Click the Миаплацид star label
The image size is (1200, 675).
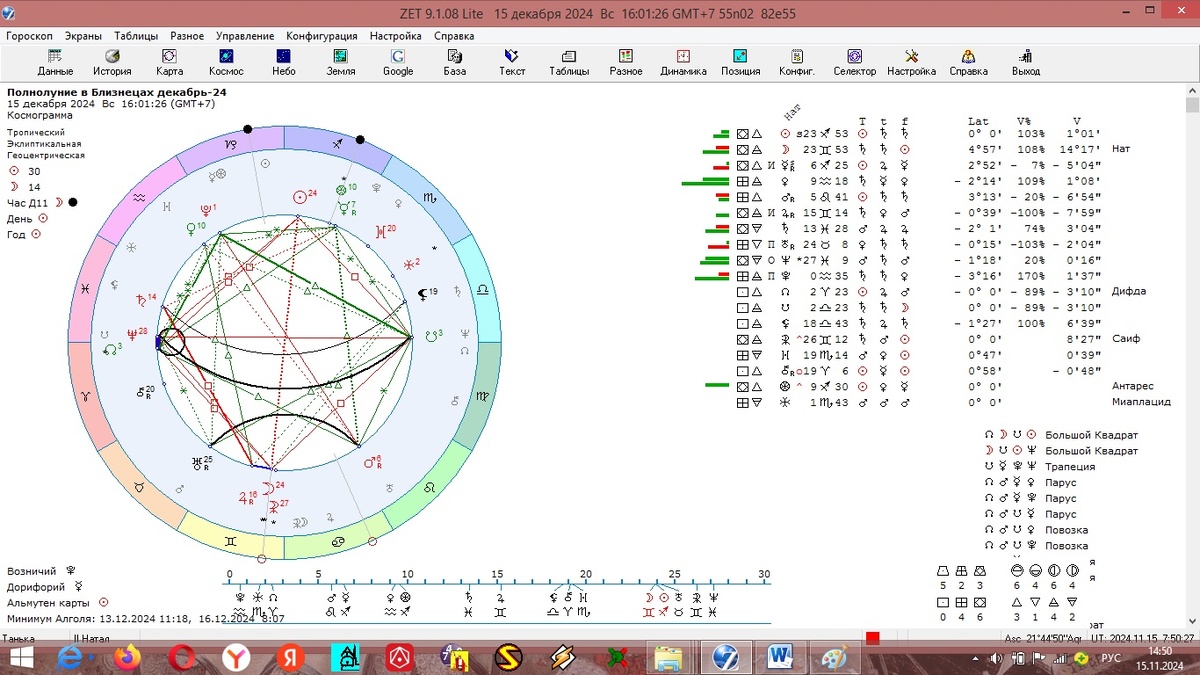point(1140,402)
